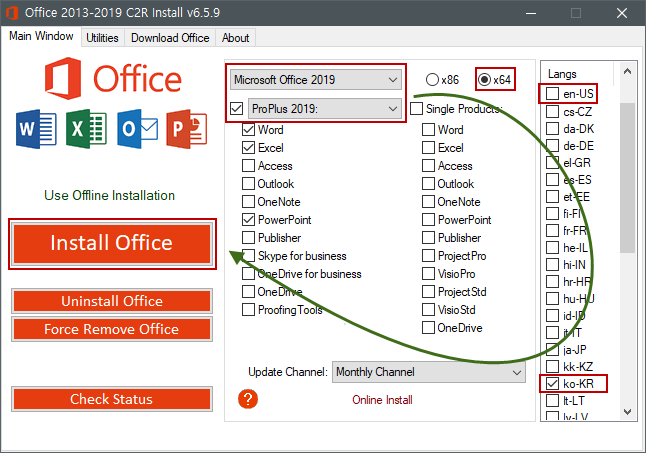Check Access under Single Products

428,166
